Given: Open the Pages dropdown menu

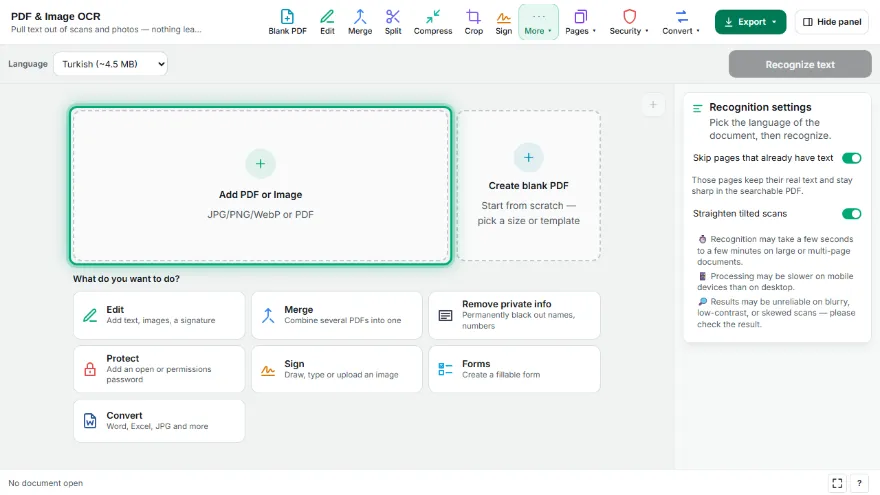Looking at the screenshot, I should (x=580, y=22).
